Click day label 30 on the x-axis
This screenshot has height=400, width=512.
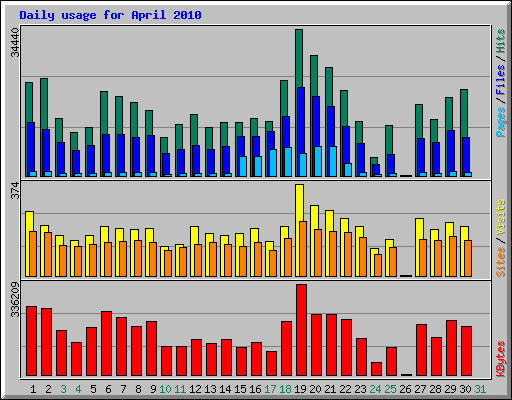pos(465,389)
